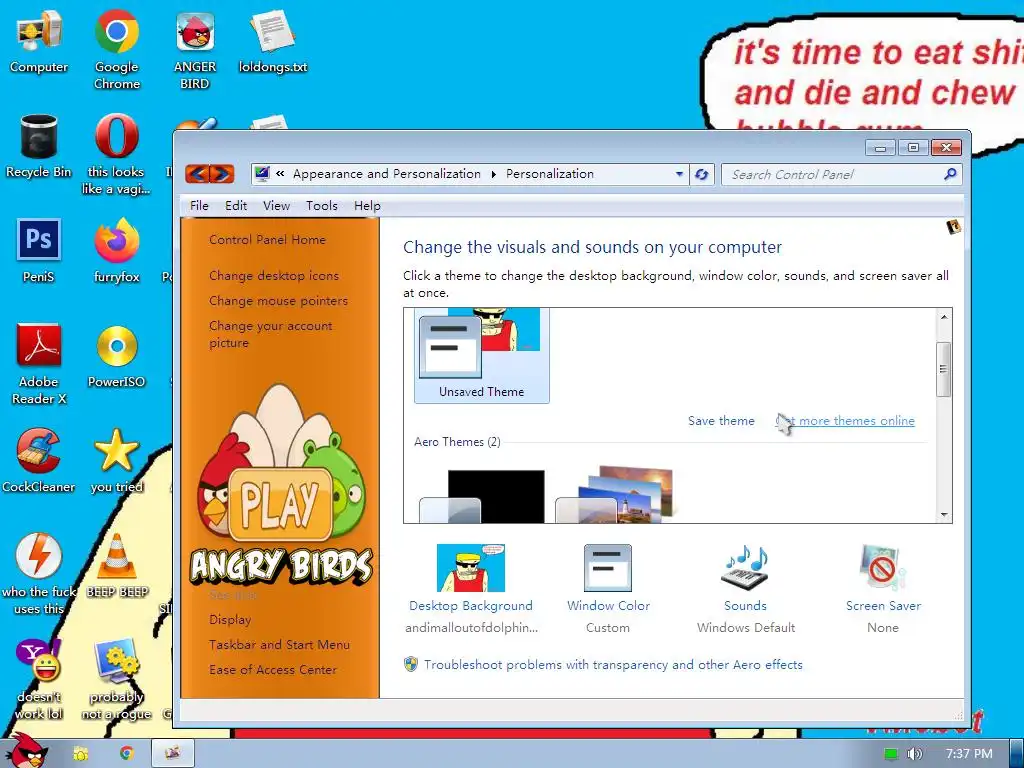Open the volume speaker icon in system tray
The width and height of the screenshot is (1024, 768).
pyautogui.click(x=914, y=754)
